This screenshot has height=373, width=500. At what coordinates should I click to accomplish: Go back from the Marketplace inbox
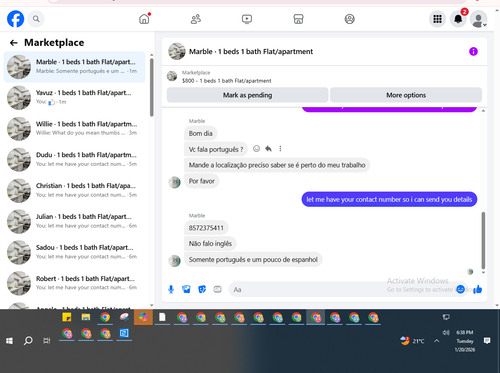click(14, 43)
